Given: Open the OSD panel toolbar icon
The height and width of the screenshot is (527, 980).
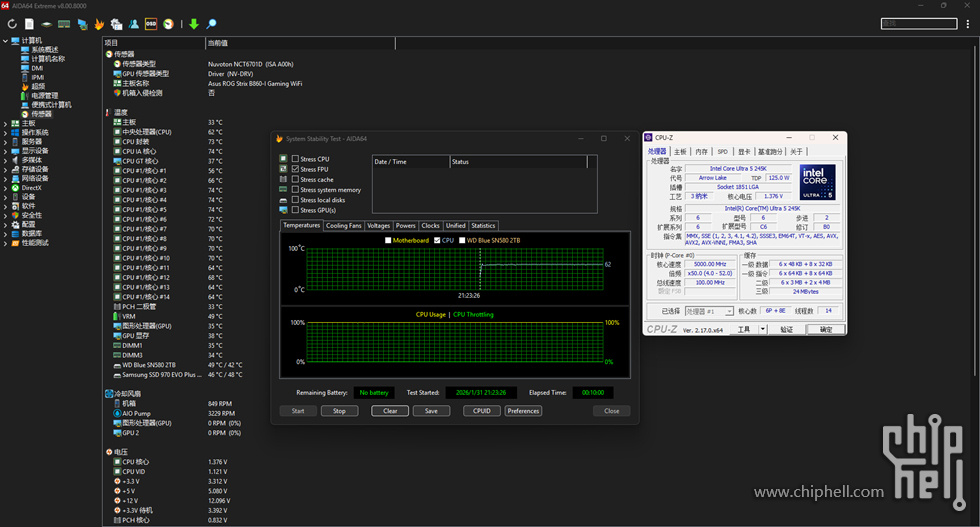Looking at the screenshot, I should click(151, 24).
